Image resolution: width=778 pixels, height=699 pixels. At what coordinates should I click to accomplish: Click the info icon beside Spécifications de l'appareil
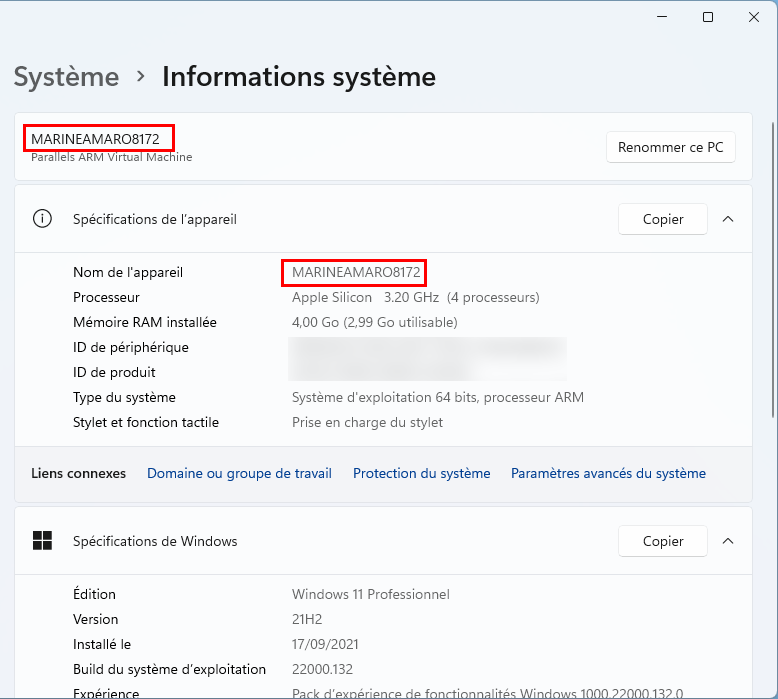tap(42, 219)
